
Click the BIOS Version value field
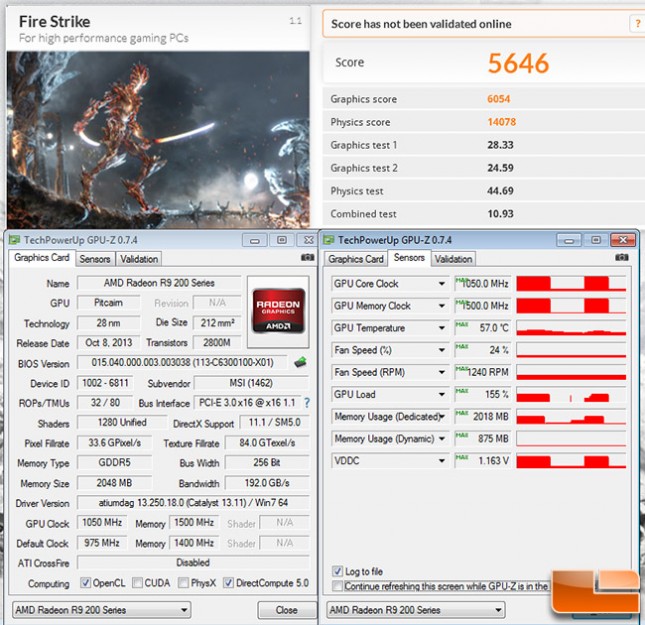pyautogui.click(x=182, y=362)
